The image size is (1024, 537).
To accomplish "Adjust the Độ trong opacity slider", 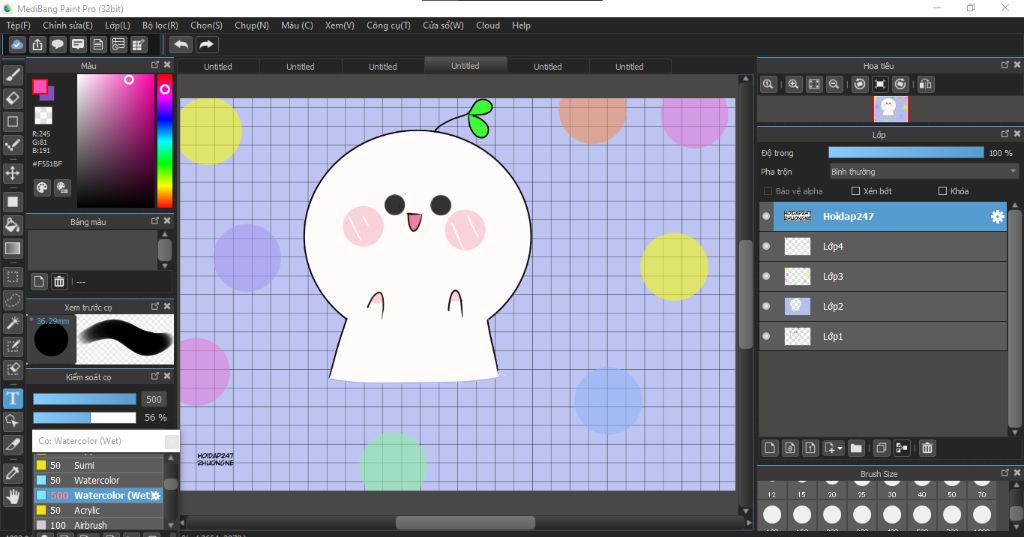I will coord(906,153).
